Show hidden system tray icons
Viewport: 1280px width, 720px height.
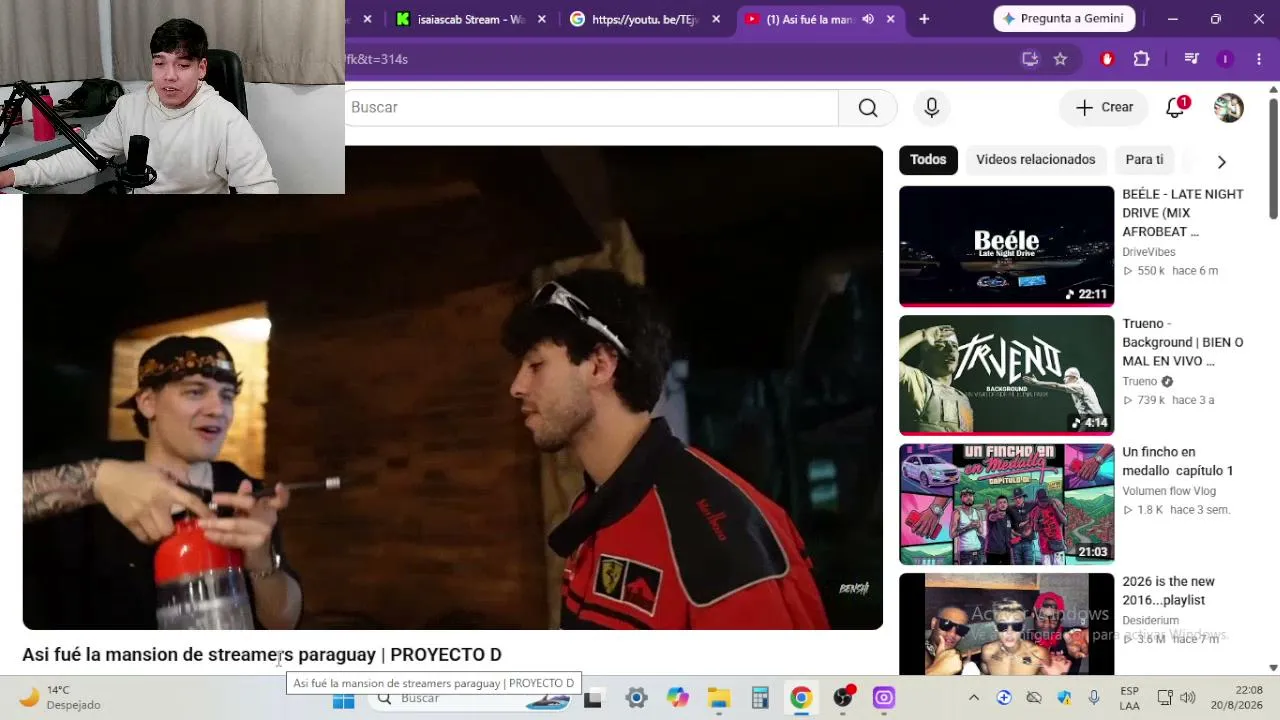click(974, 698)
